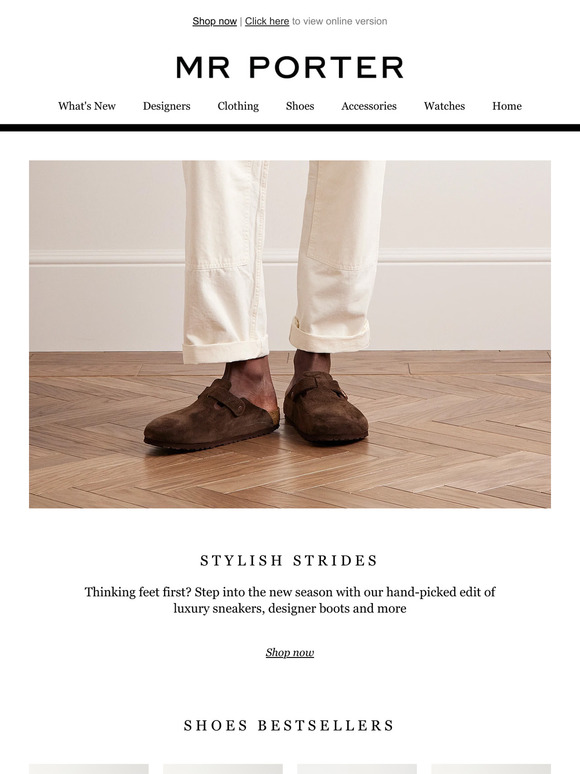580x774 pixels.
Task: Open the Home category link
Action: click(x=506, y=106)
